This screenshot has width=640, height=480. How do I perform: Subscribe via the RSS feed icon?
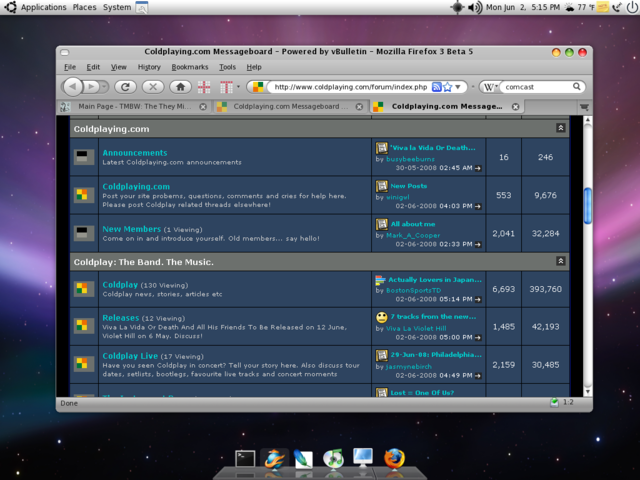436,87
